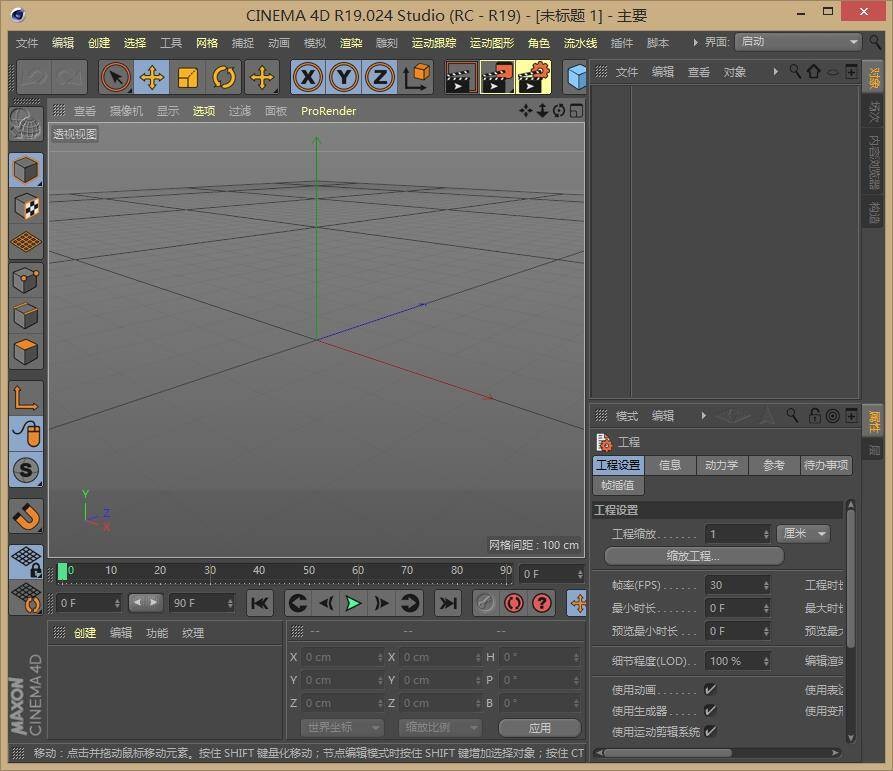Switch to the 信息 tab
893x771 pixels.
pos(670,465)
